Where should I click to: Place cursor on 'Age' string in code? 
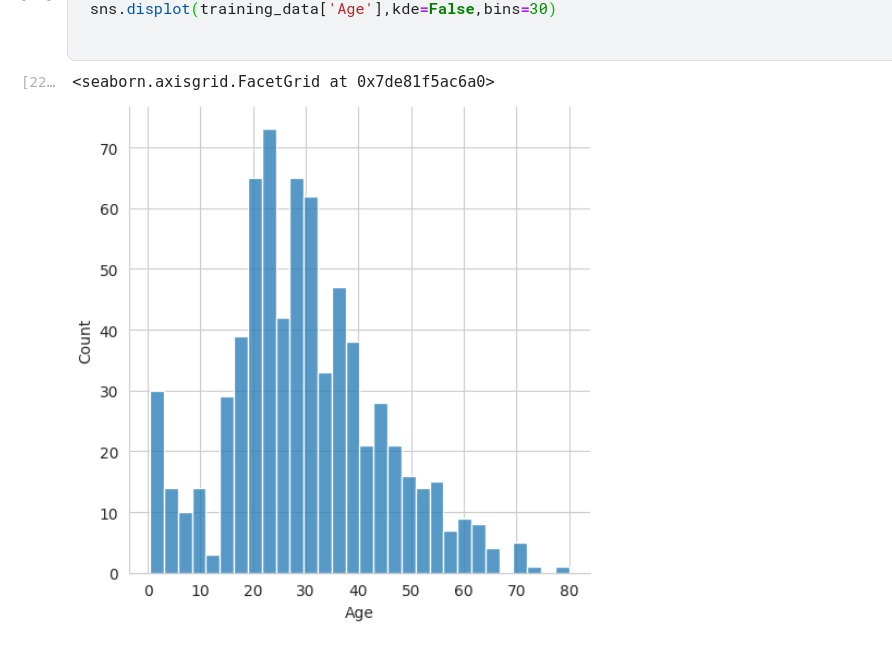click(350, 9)
